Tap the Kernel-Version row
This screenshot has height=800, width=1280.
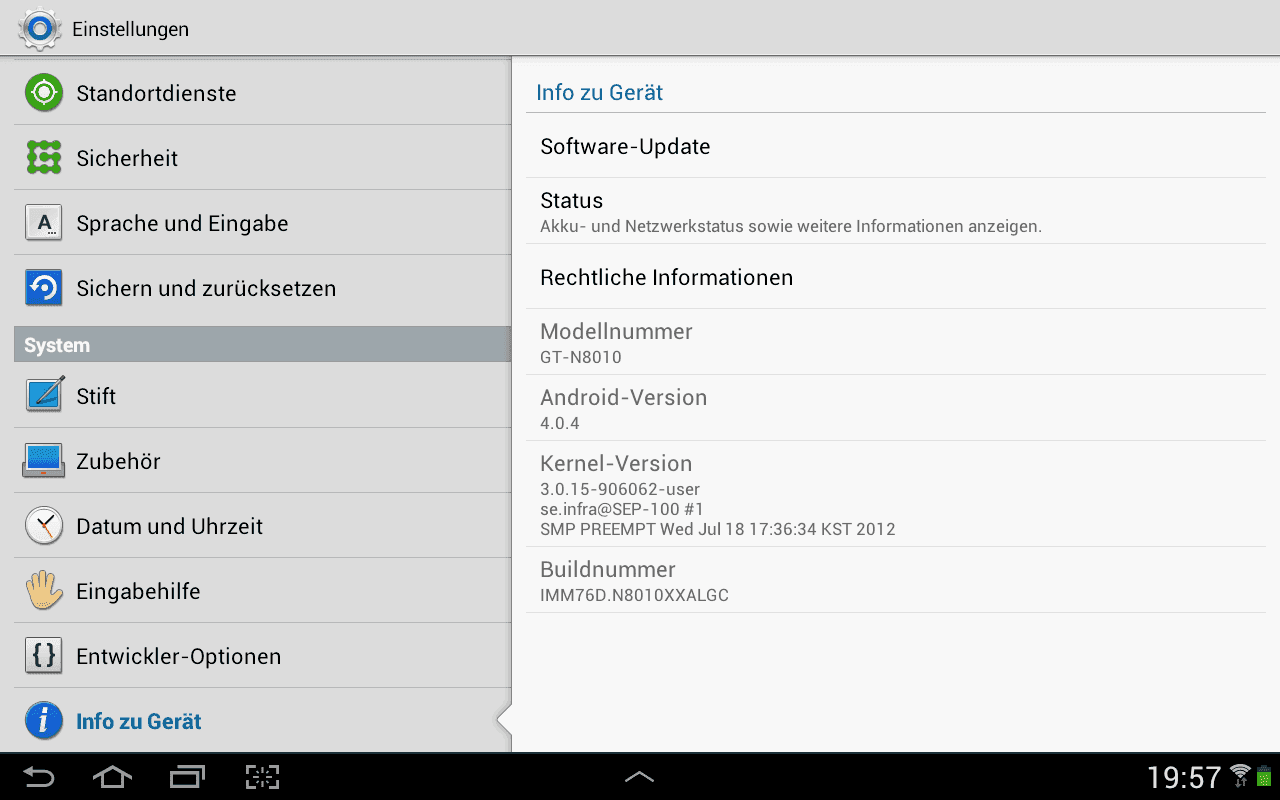pos(896,494)
